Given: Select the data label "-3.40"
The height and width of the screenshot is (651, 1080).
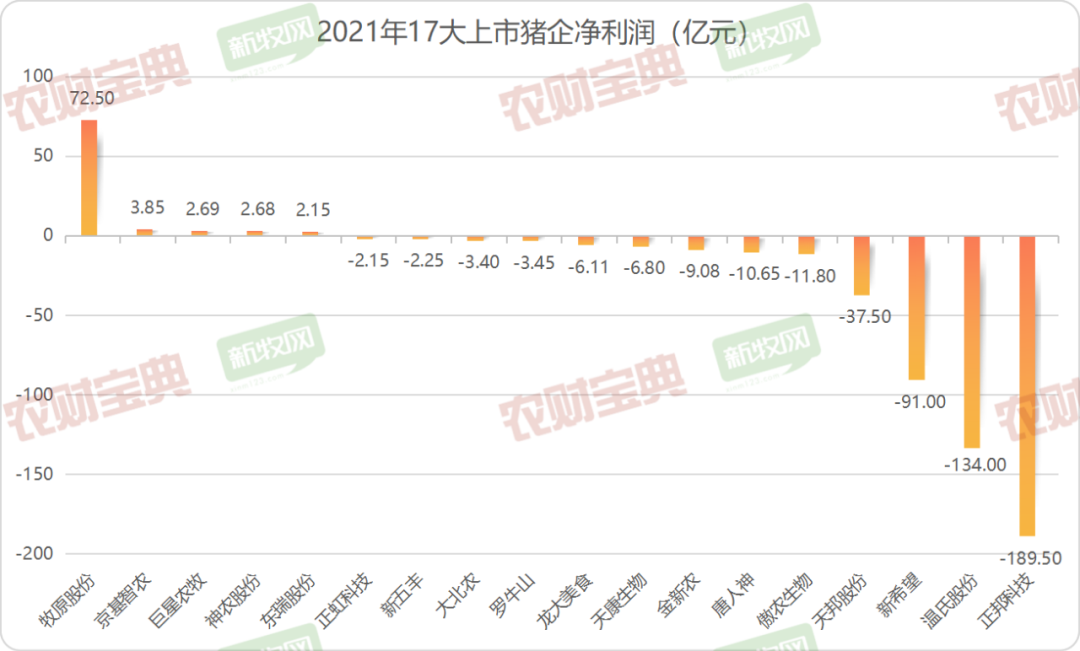Looking at the screenshot, I should click(479, 262).
